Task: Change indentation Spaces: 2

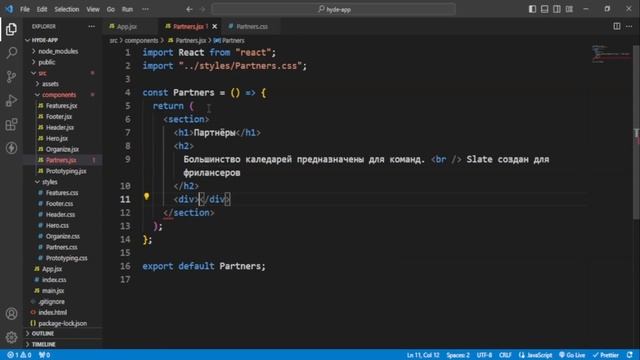Action: (458, 355)
